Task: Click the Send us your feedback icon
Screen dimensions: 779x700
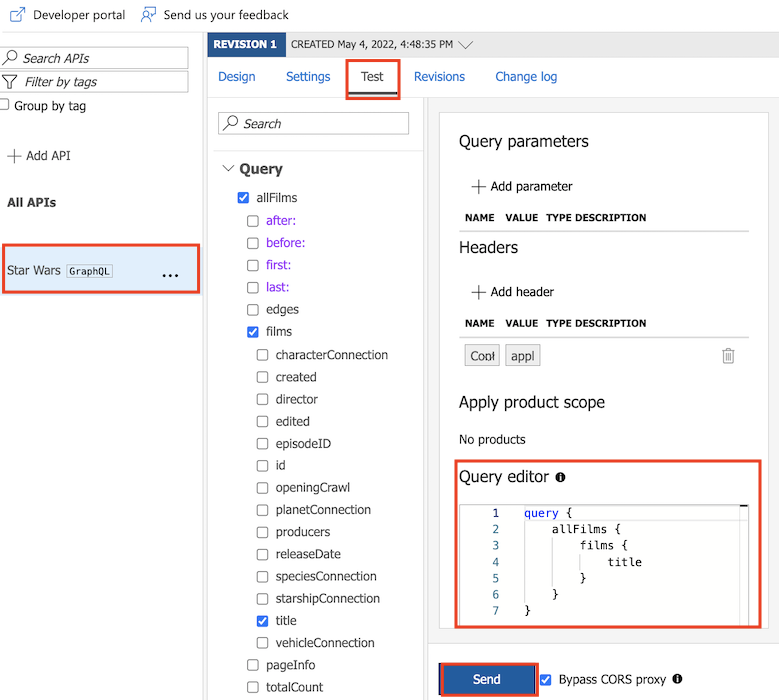Action: (149, 15)
